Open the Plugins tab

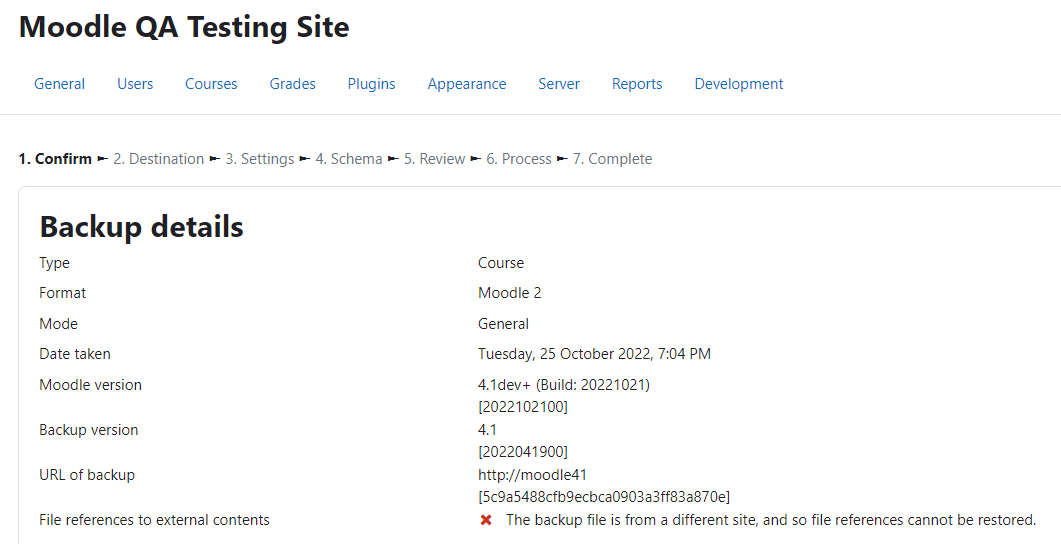pyautogui.click(x=371, y=84)
